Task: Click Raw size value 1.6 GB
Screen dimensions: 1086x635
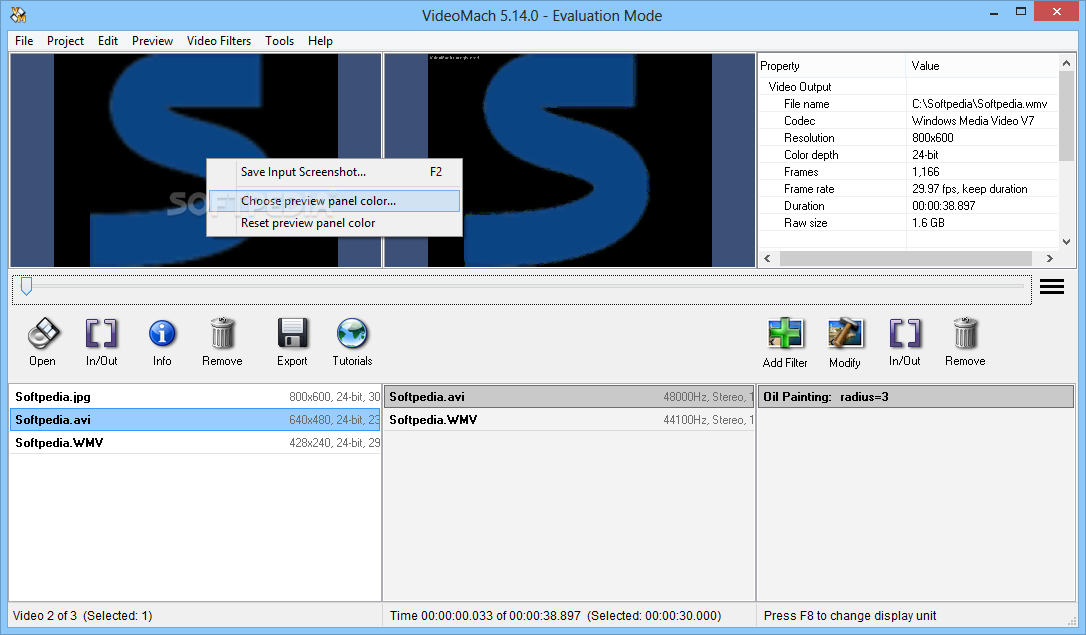Action: (928, 223)
